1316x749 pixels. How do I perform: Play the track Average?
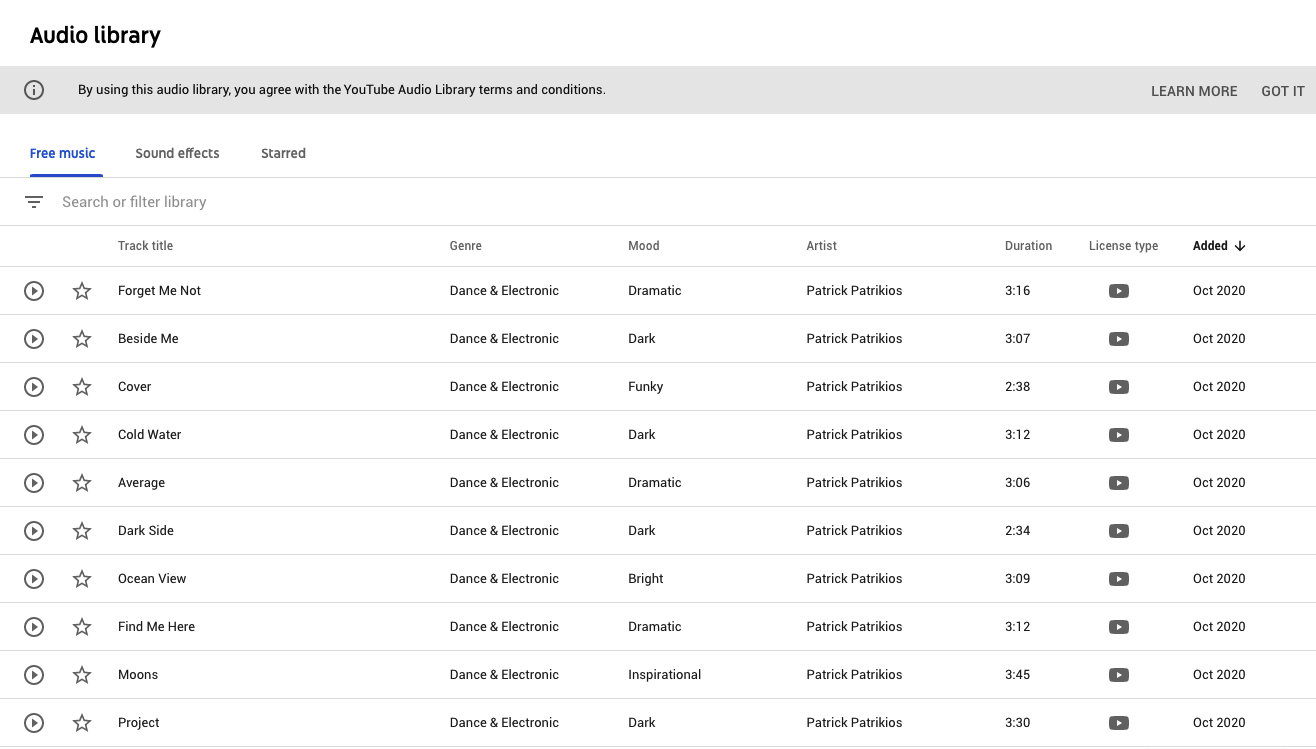pos(34,483)
